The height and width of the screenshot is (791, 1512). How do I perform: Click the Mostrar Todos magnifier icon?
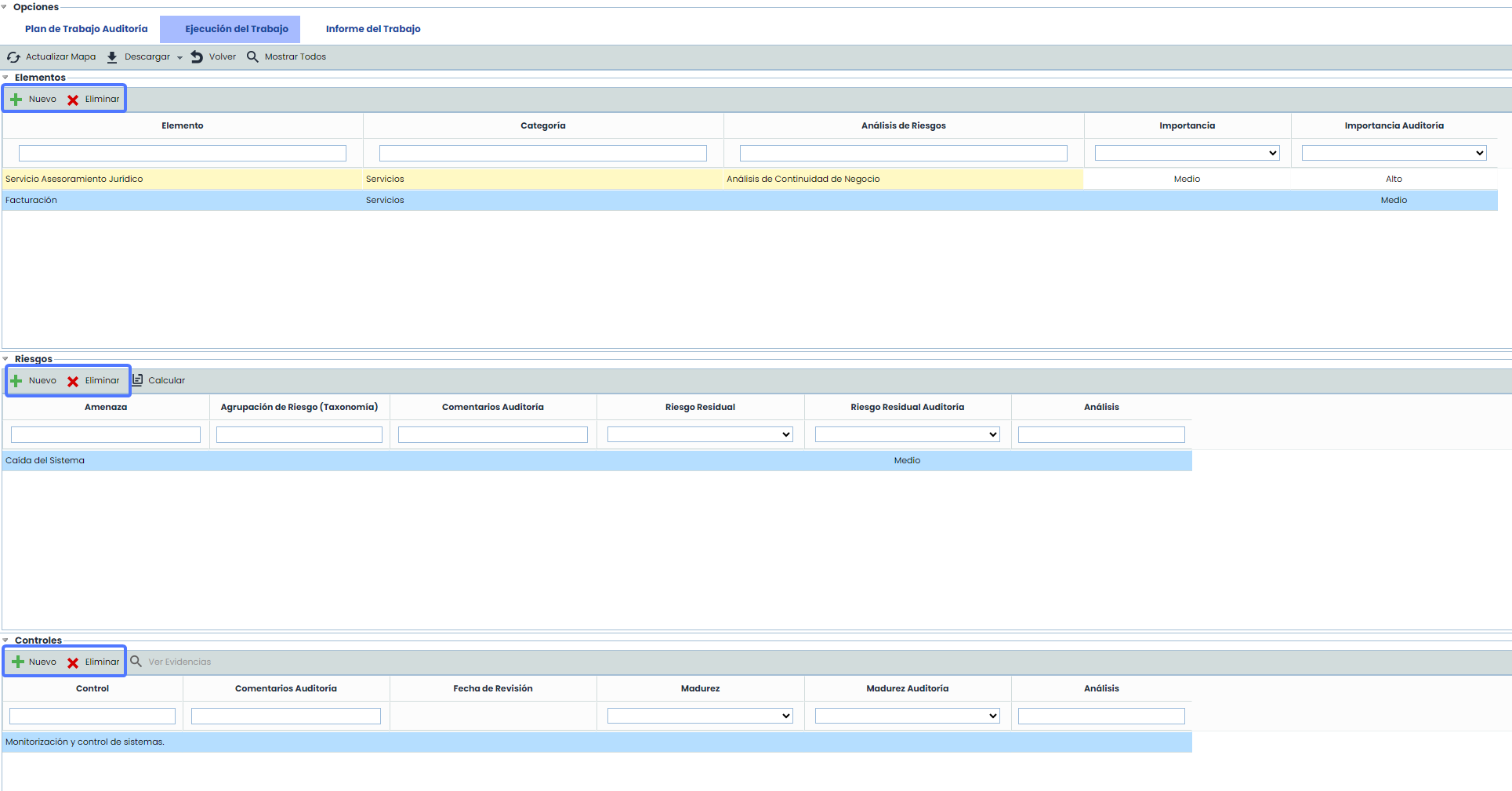pos(252,57)
